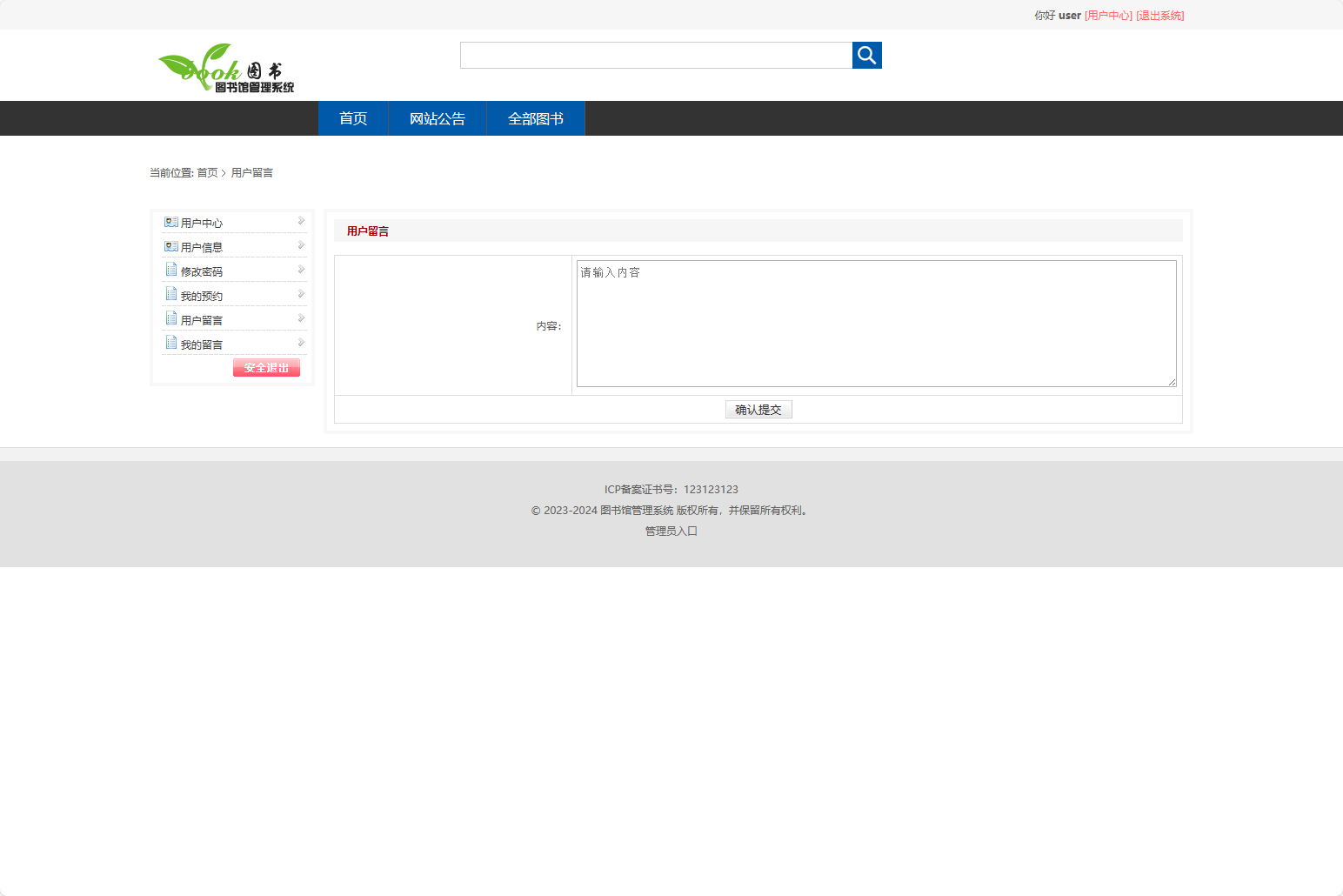Follow the [用户中心] link in top bar
This screenshot has width=1343, height=896.
(1108, 16)
